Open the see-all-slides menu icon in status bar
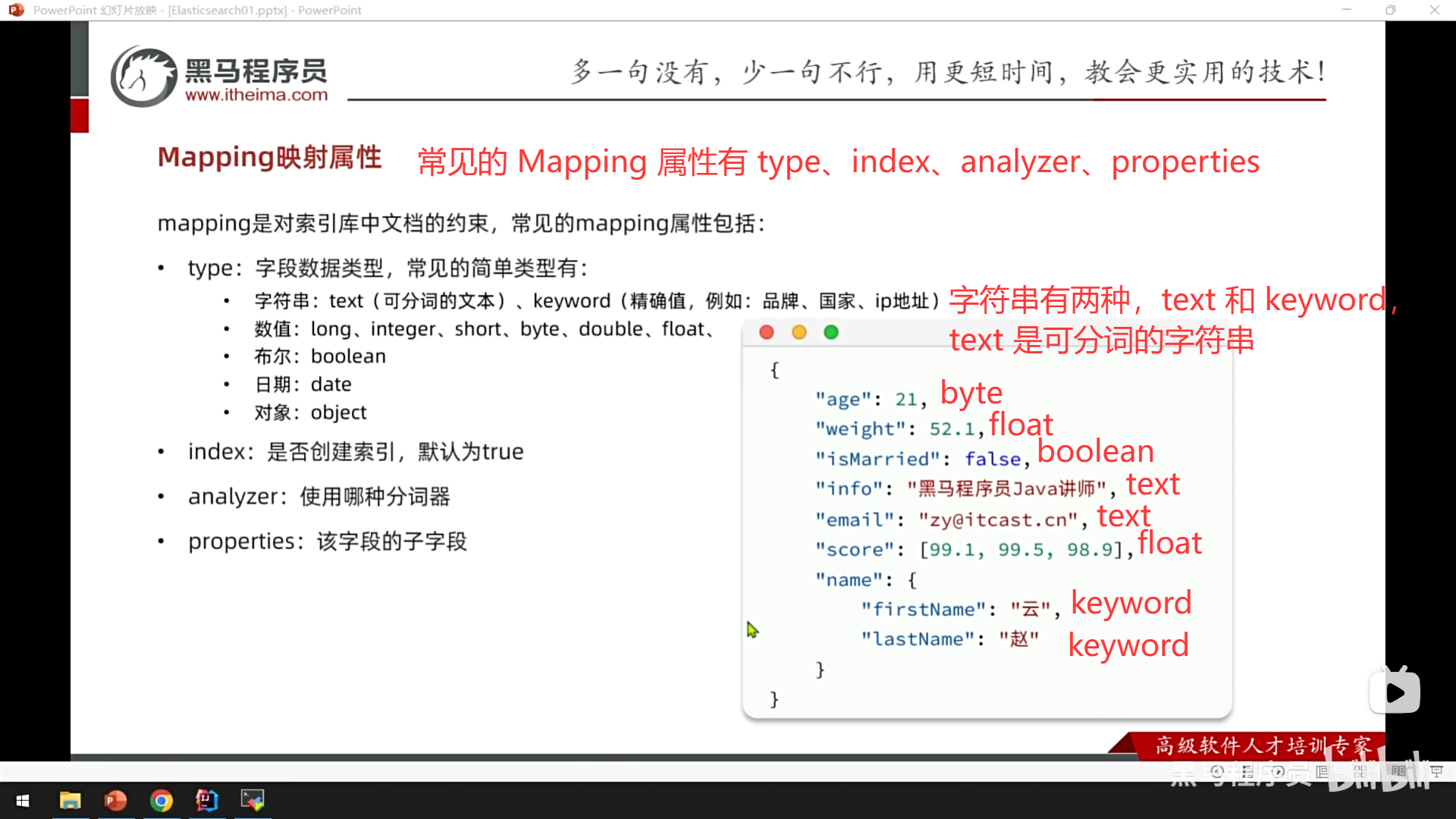Image resolution: width=1456 pixels, height=819 pixels. pos(1247,771)
